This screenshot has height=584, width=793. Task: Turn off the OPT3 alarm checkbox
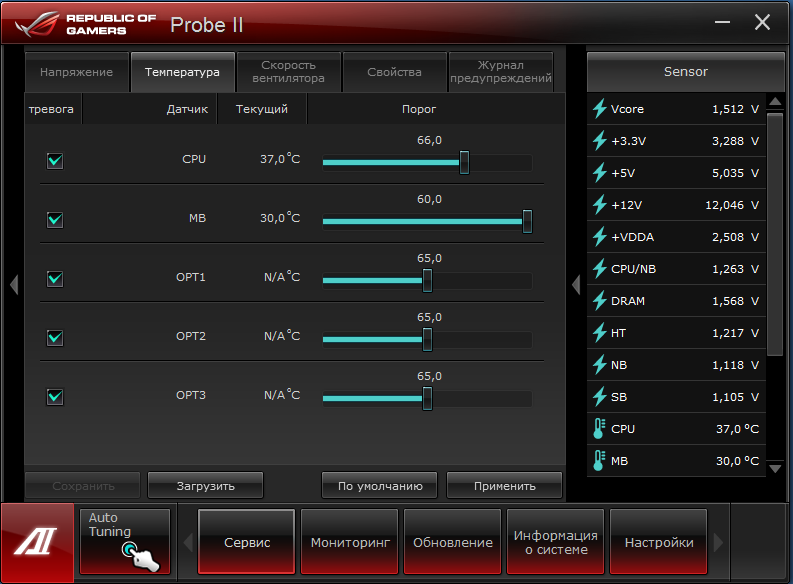(55, 396)
